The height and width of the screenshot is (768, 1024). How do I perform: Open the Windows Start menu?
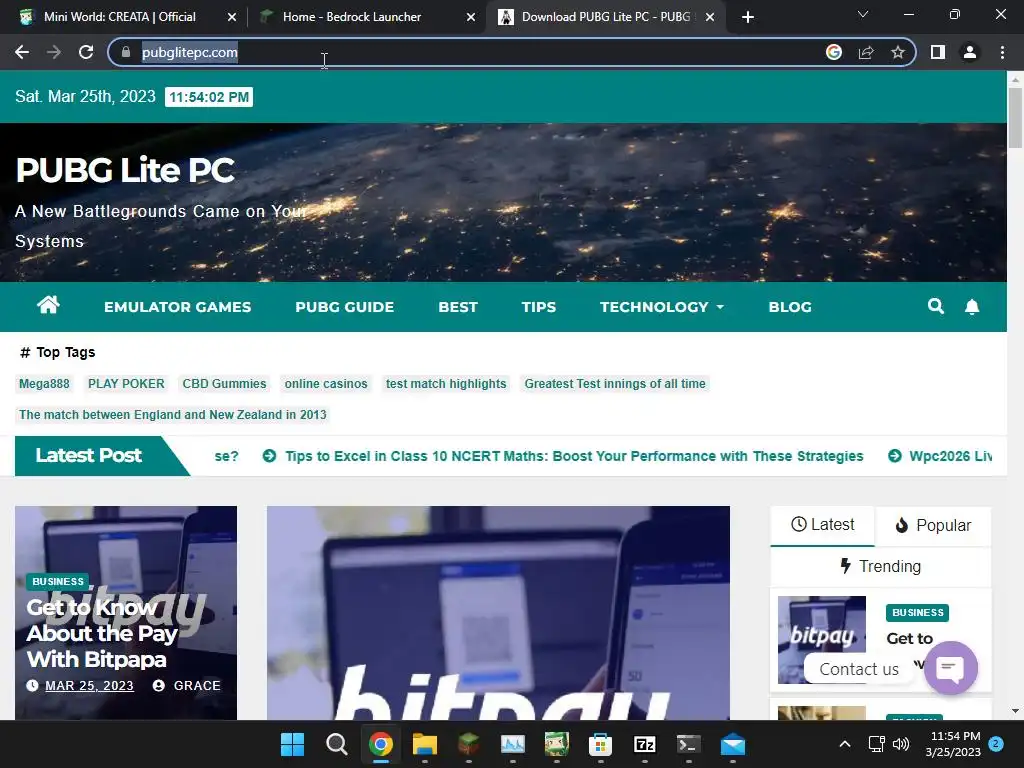tap(293, 744)
